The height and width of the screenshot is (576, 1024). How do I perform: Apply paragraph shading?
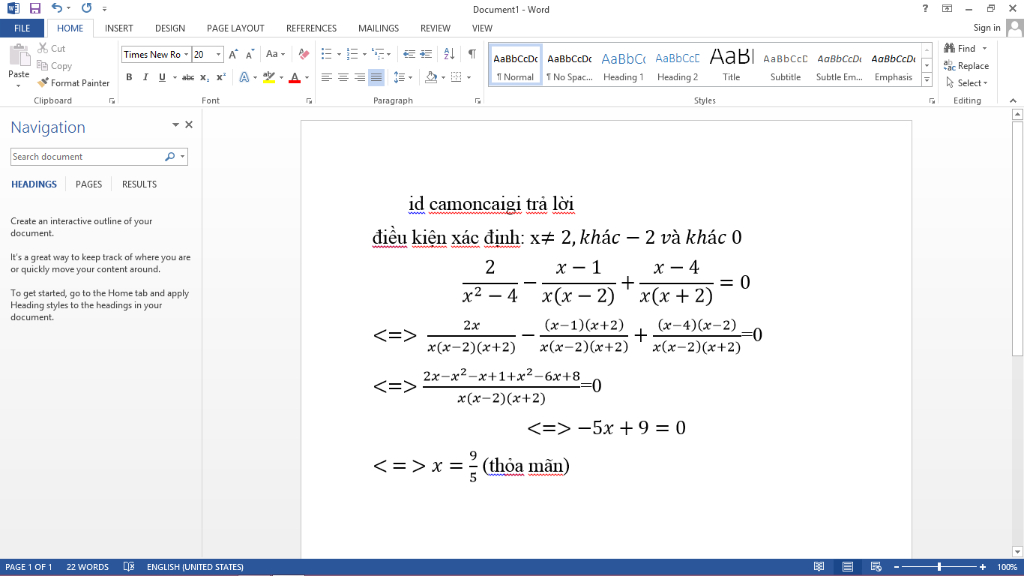tap(431, 77)
